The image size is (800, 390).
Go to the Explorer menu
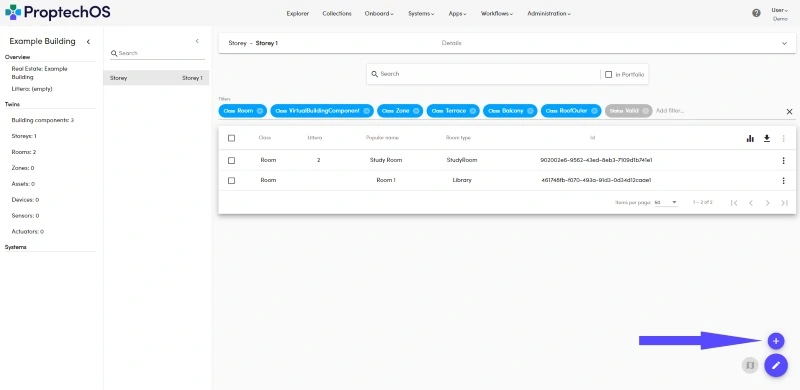coord(297,14)
